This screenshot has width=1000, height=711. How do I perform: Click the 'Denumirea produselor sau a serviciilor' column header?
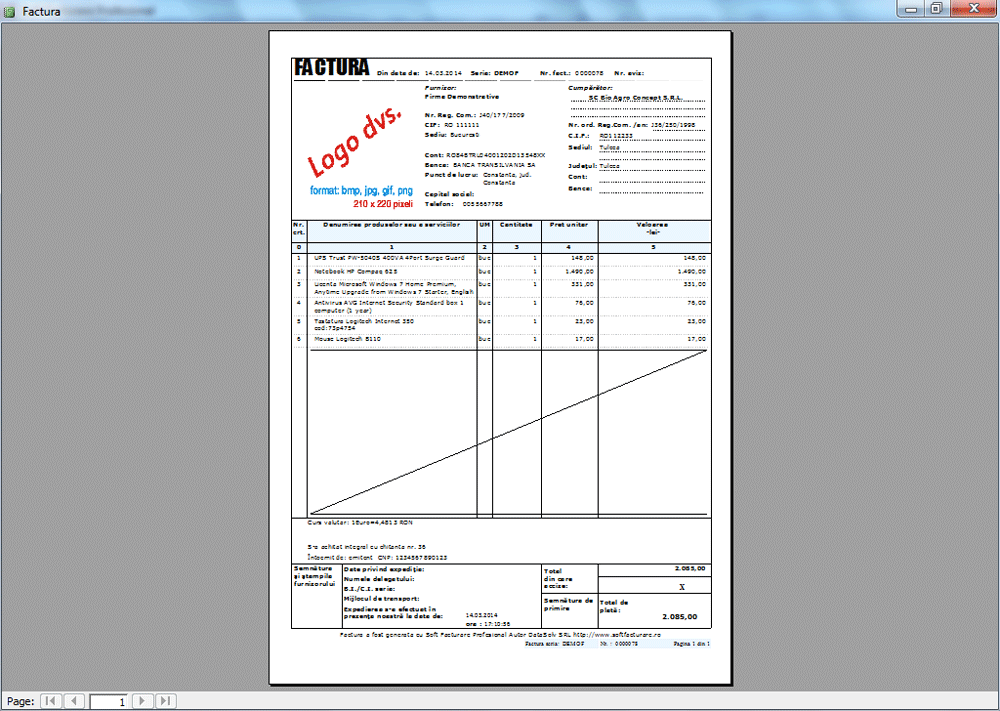click(x=392, y=225)
